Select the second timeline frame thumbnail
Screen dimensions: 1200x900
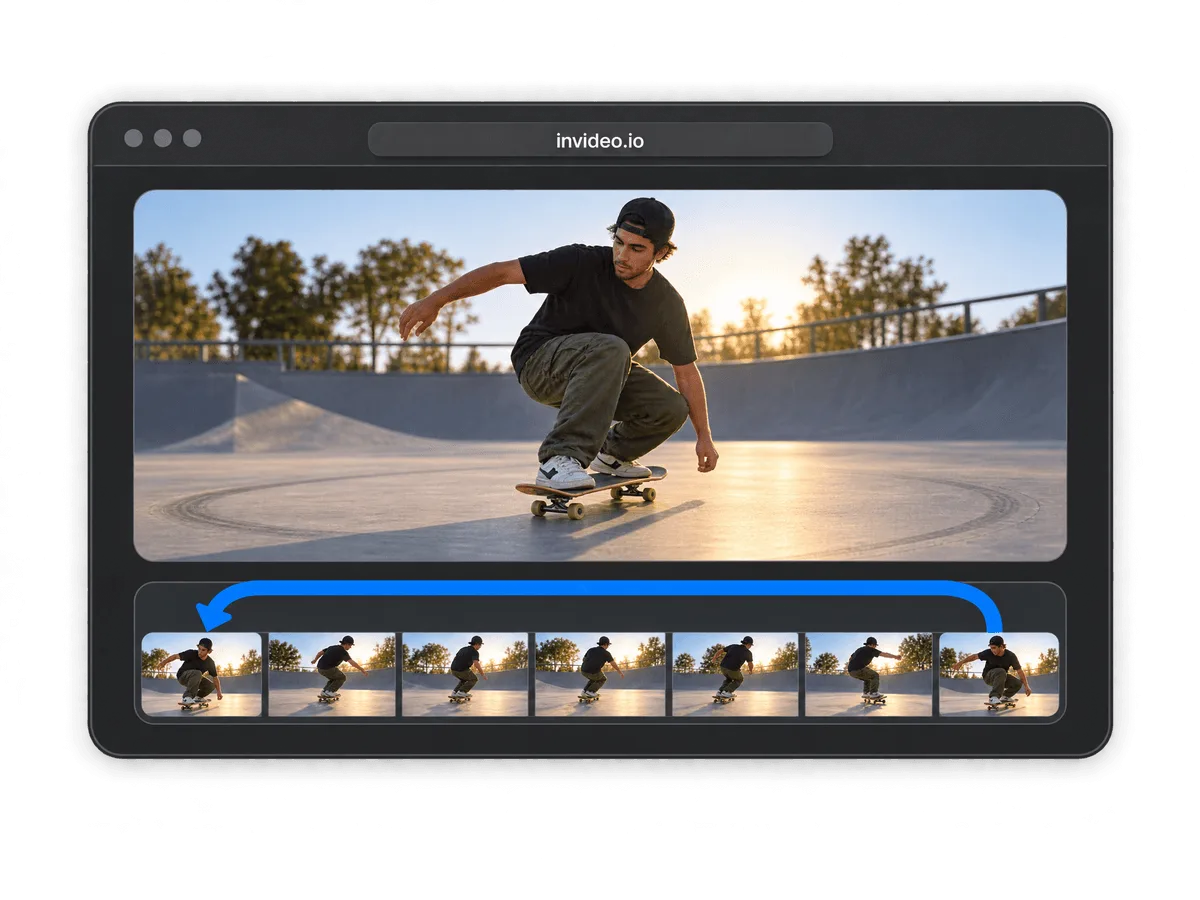[332, 674]
